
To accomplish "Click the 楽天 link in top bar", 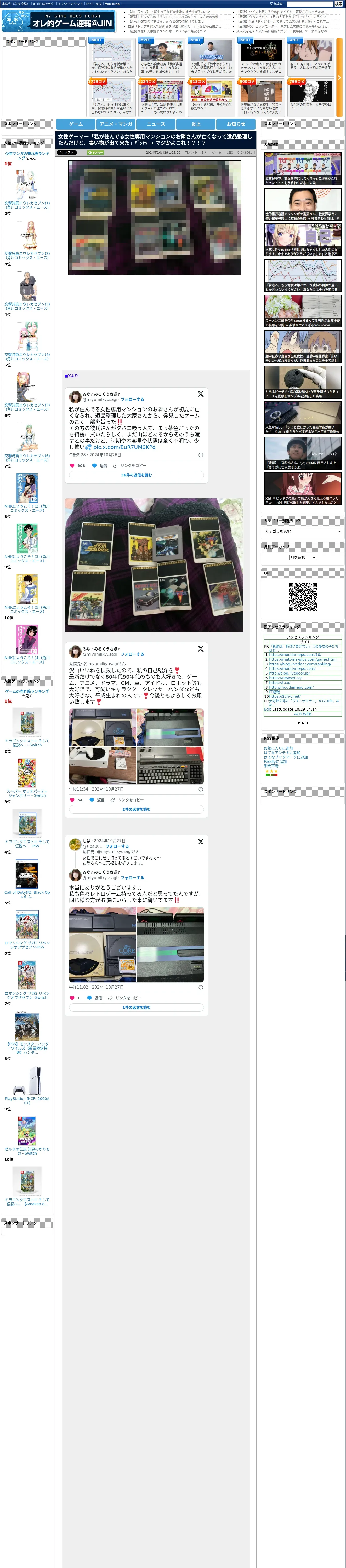I will (98, 4).
